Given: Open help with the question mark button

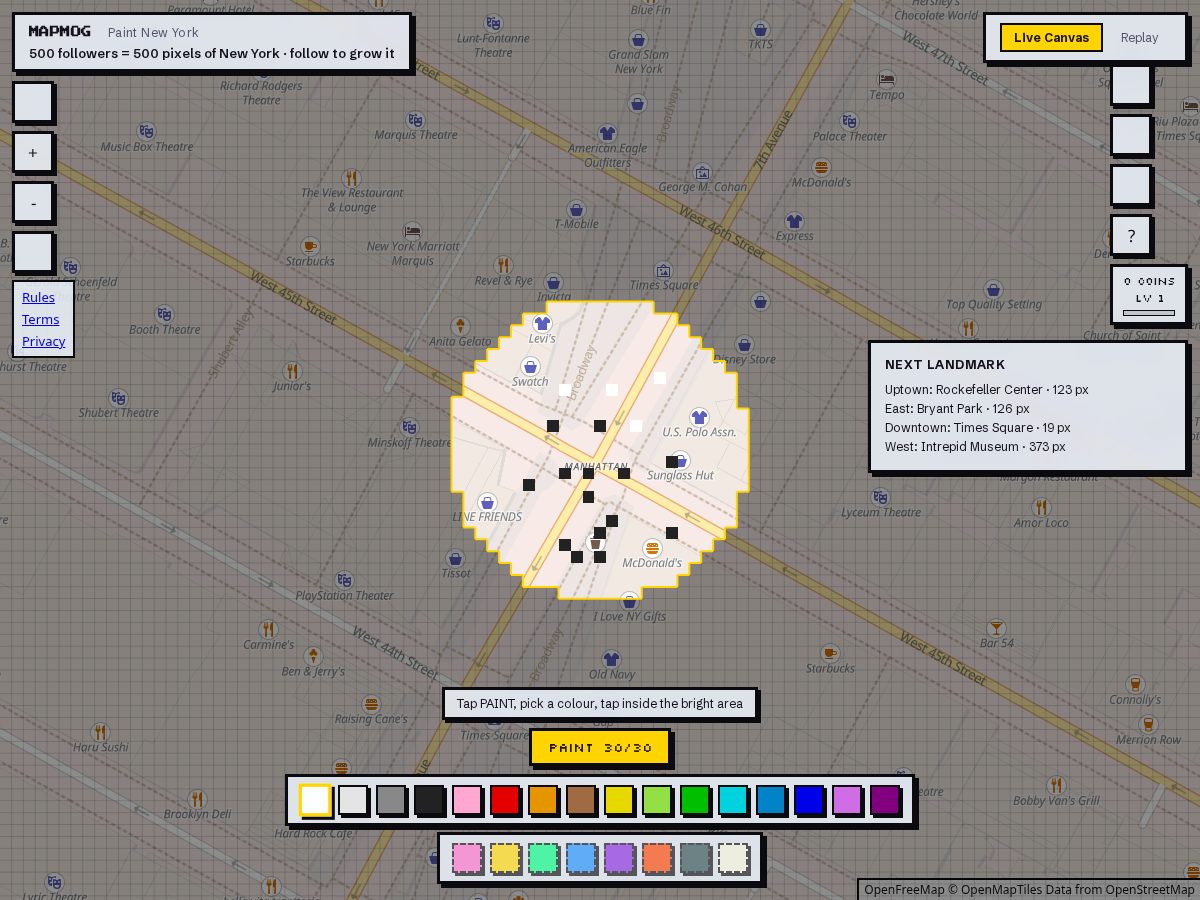Looking at the screenshot, I should click(1131, 236).
